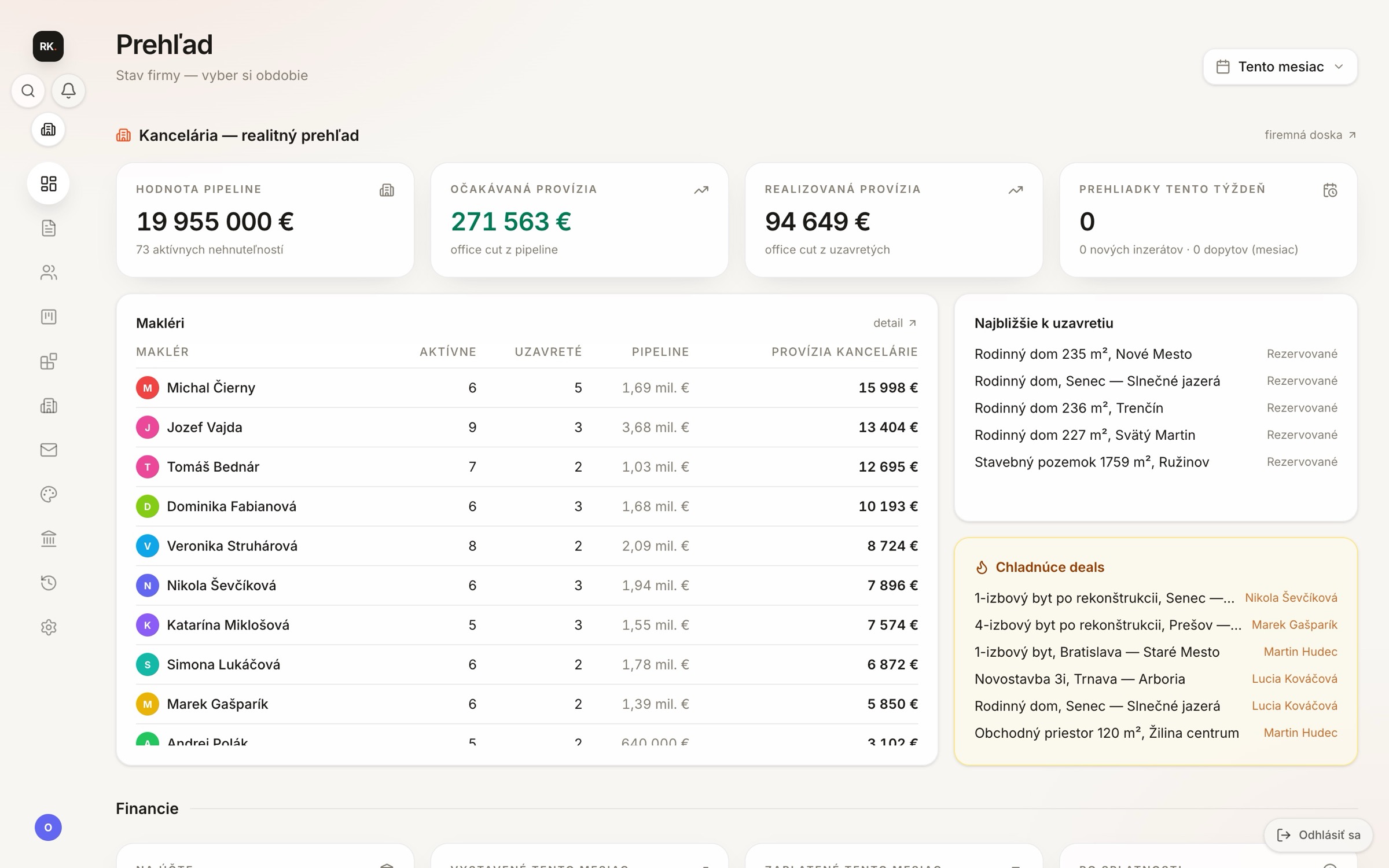This screenshot has width=1389, height=868.
Task: Click Simona Lukáčová's name
Action: click(223, 665)
